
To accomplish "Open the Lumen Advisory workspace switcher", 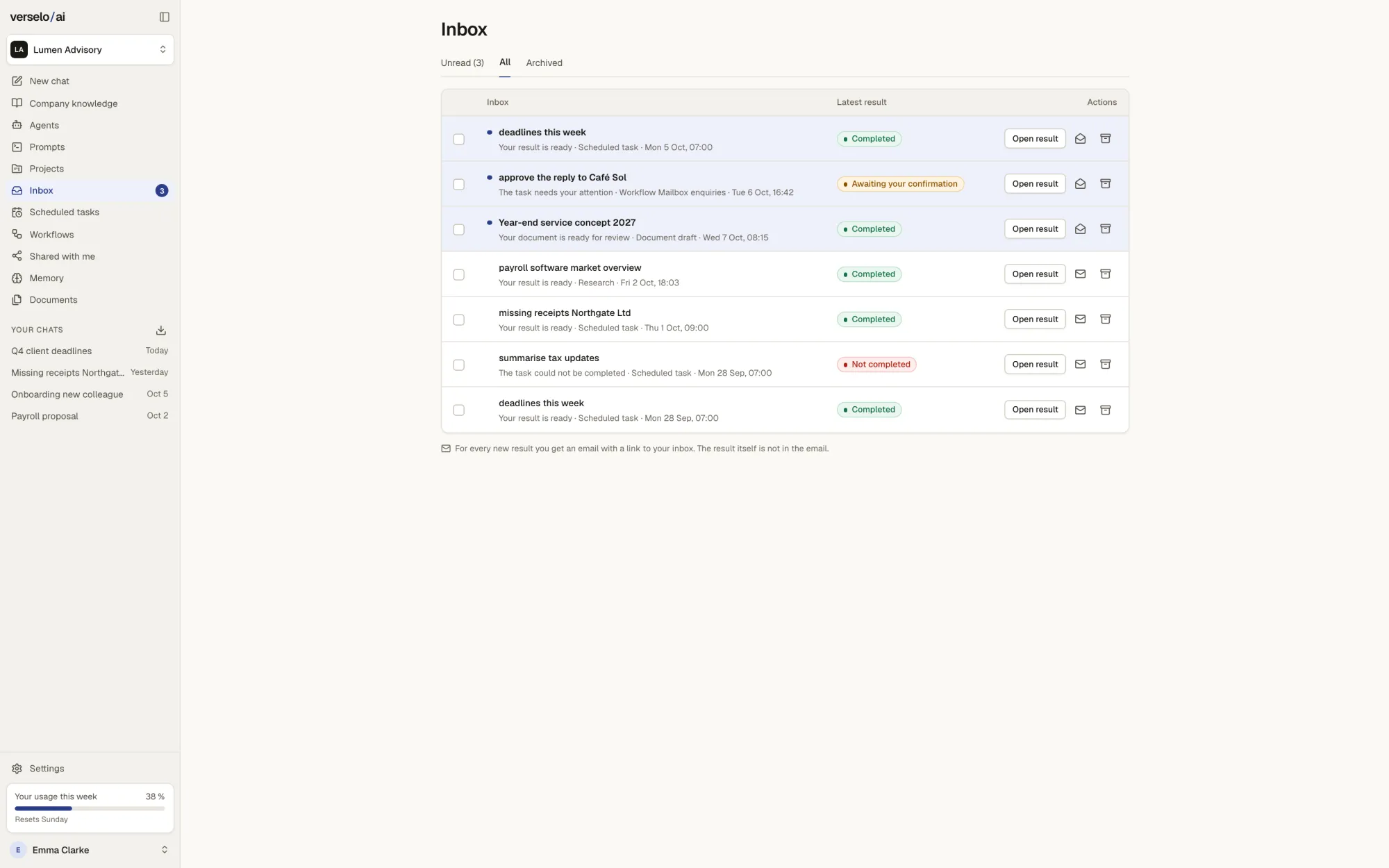I will 90,49.
